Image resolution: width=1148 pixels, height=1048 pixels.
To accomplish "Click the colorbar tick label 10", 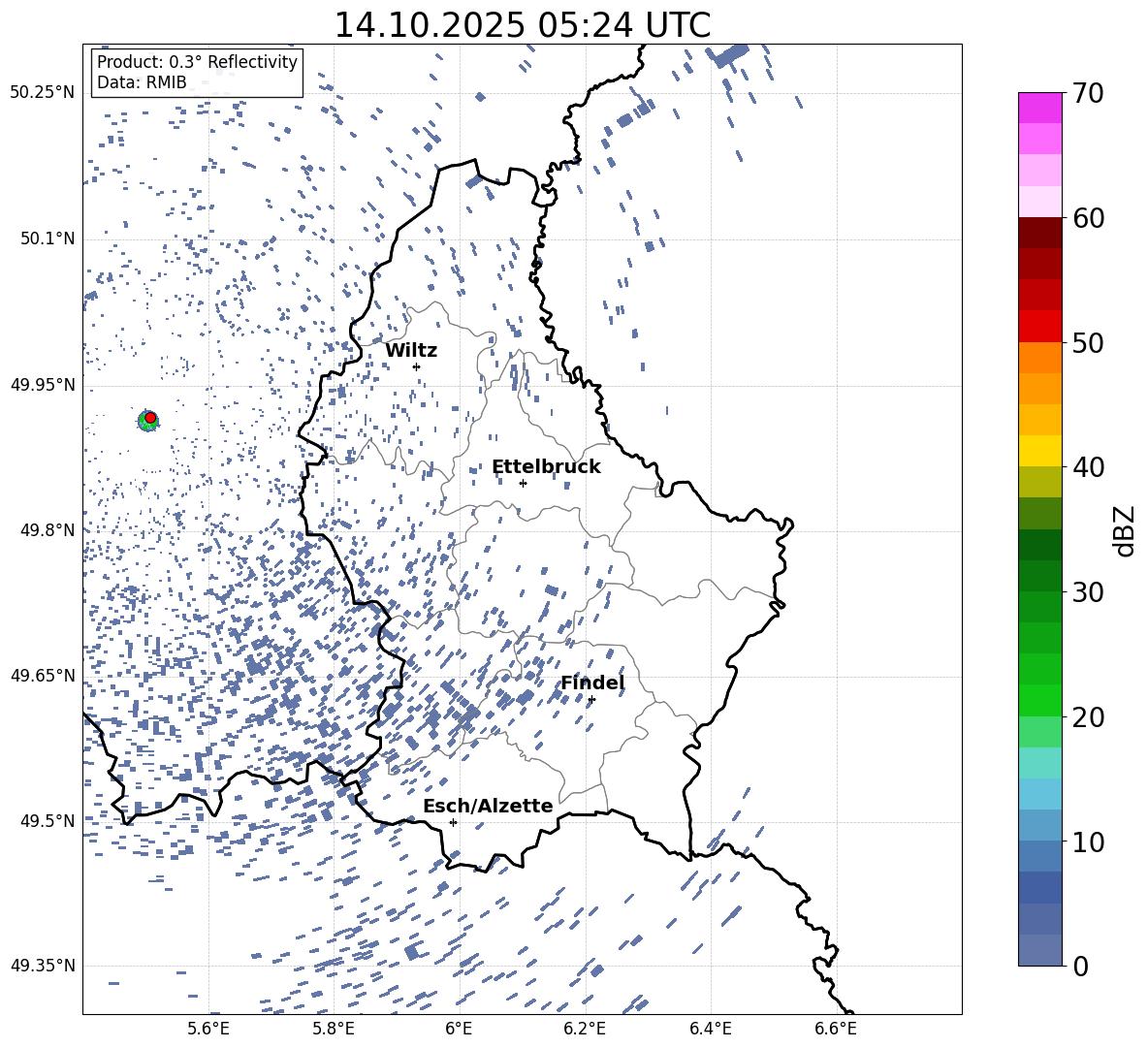I will [1089, 842].
